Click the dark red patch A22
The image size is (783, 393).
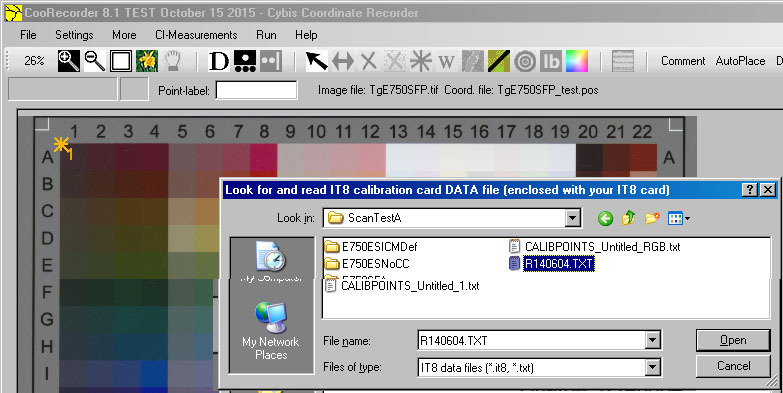click(x=643, y=157)
